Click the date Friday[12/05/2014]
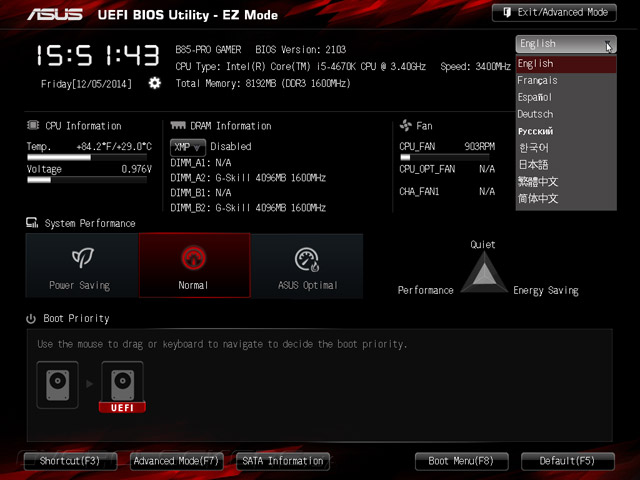Screen dimensions: 640x480 pos(87,84)
